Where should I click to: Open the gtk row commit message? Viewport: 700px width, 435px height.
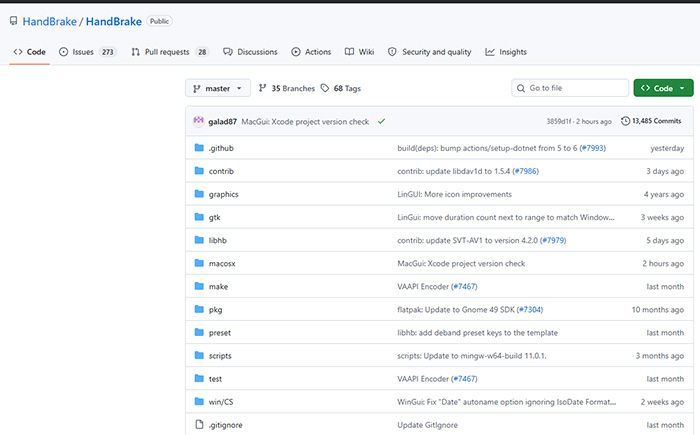click(x=506, y=218)
